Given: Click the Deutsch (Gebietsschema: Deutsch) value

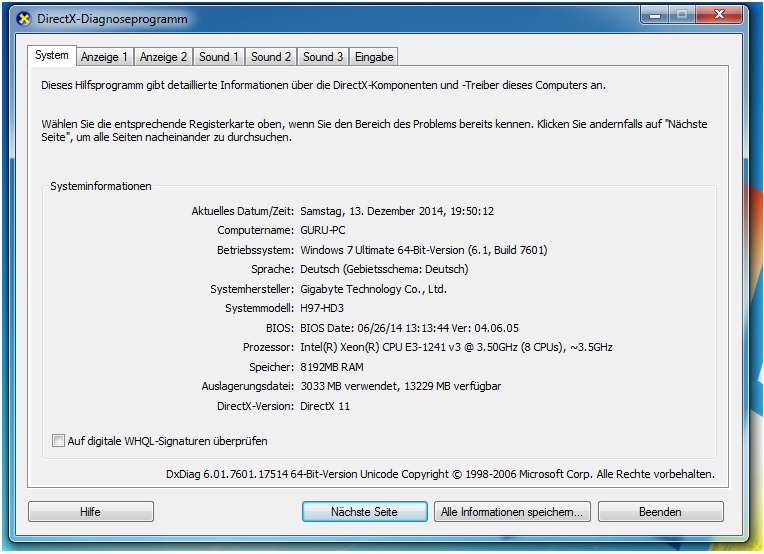Looking at the screenshot, I should point(384,269).
